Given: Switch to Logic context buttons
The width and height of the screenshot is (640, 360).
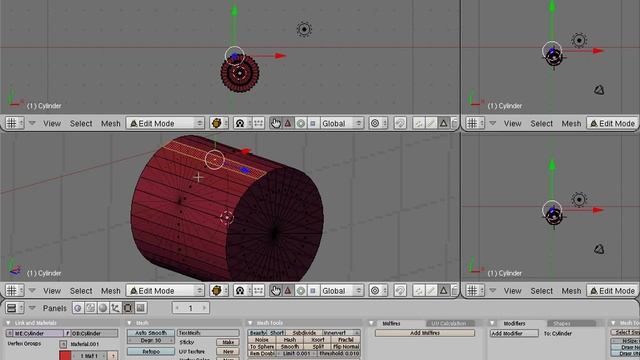Looking at the screenshot, I should pyautogui.click(x=78, y=308).
